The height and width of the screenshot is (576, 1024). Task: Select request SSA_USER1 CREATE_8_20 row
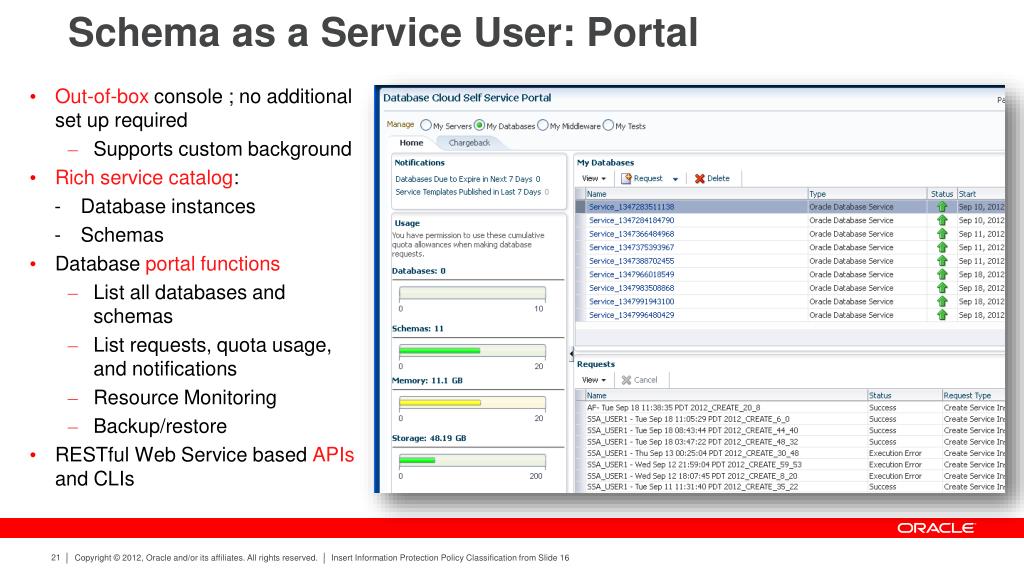click(x=790, y=476)
